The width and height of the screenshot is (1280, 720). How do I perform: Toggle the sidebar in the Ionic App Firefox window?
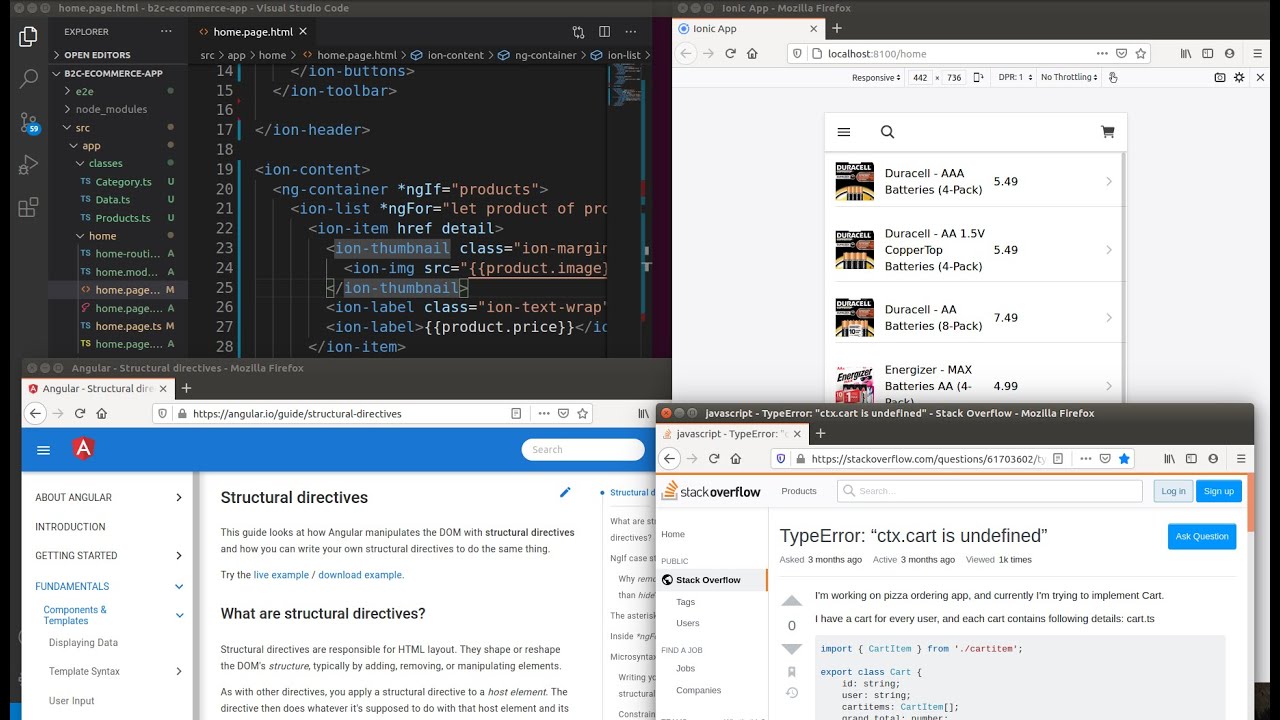(1207, 53)
